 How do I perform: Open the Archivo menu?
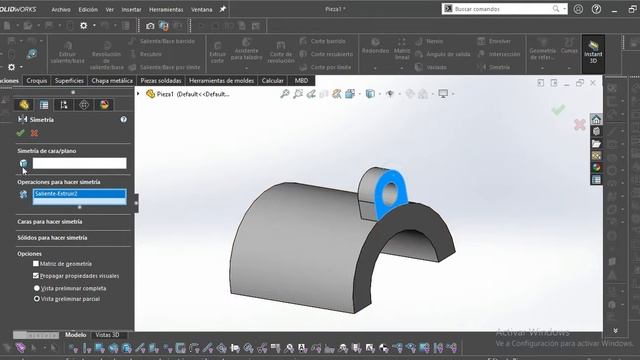click(x=60, y=9)
